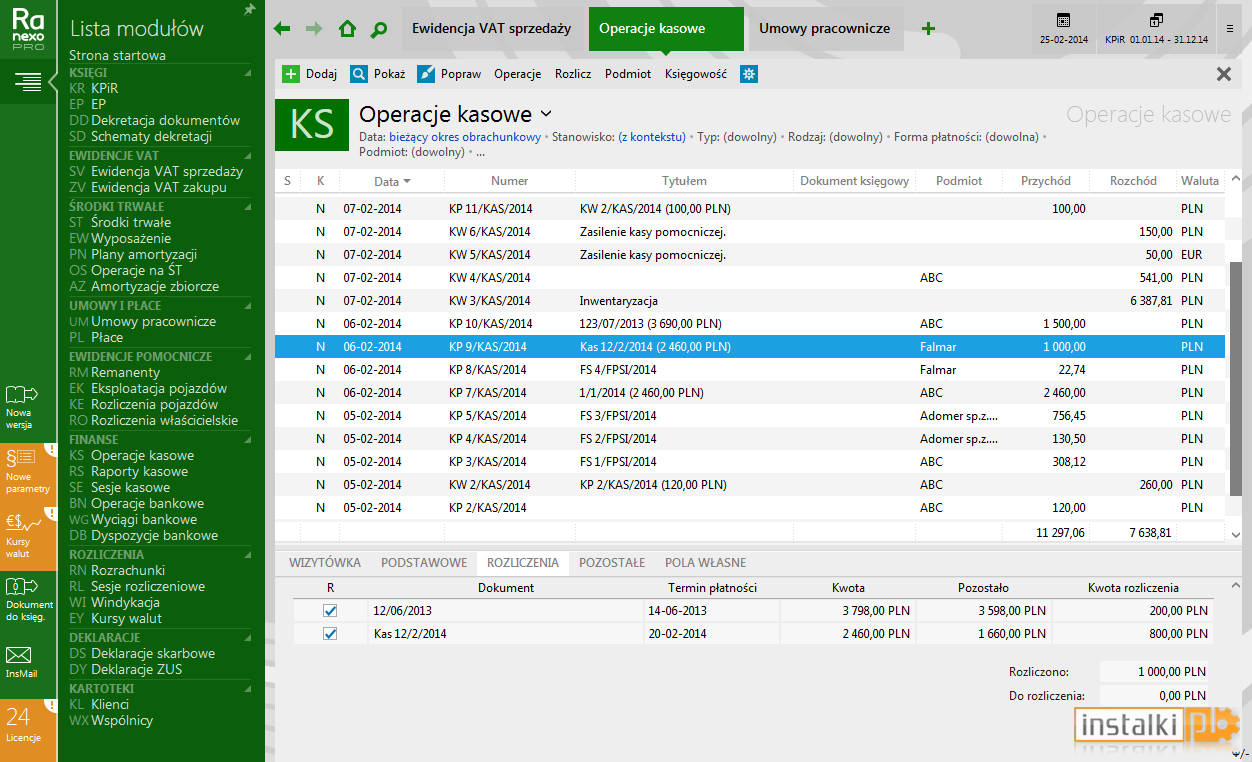Collapse the FINANSE module section
Screen dimensions: 1252x762
tap(248, 439)
